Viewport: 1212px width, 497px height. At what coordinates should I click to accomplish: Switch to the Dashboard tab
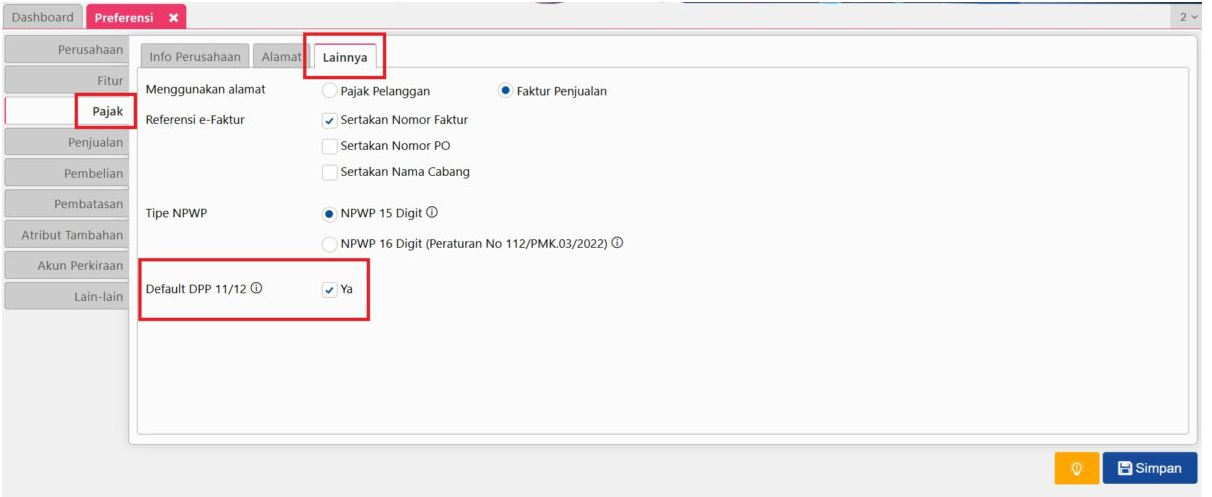click(43, 17)
